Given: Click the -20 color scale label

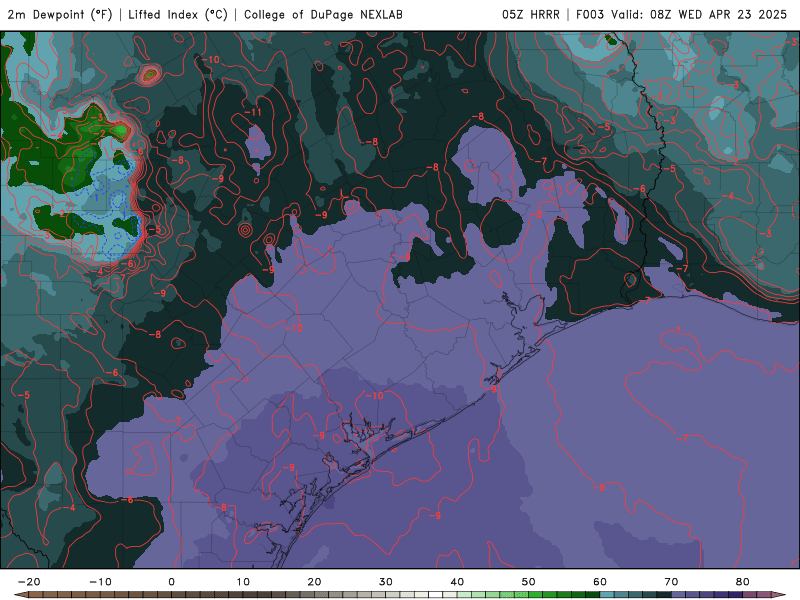Looking at the screenshot, I should (x=29, y=582).
